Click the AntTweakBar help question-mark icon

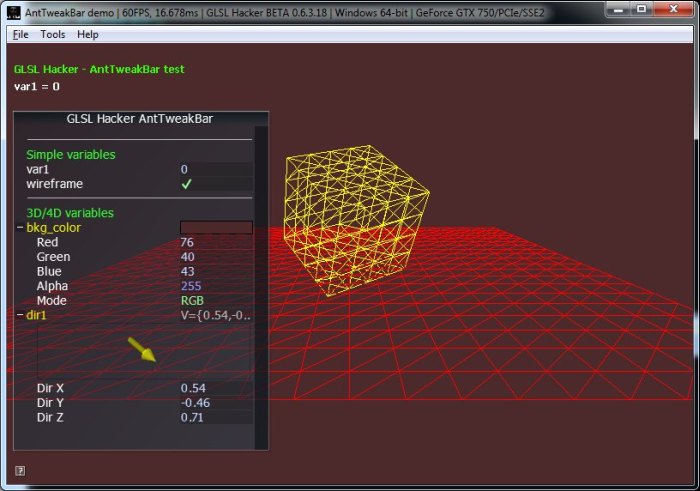coord(20,470)
